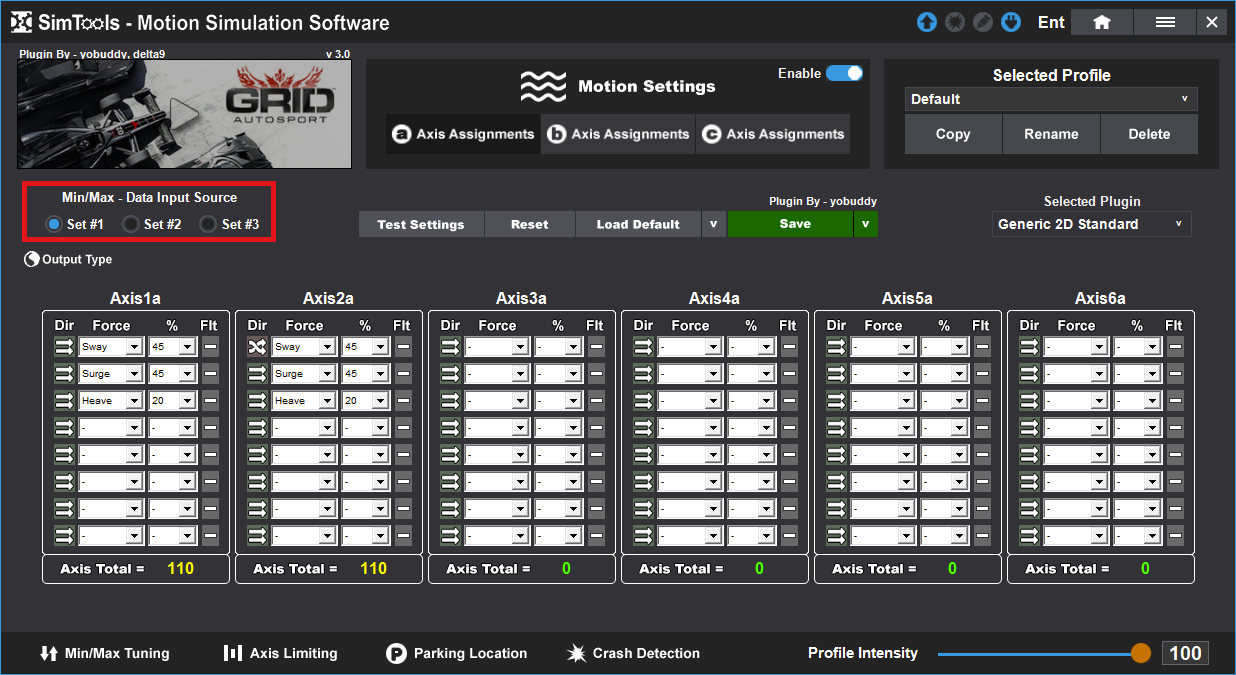Switch to the c Axis Assignments tab
The height and width of the screenshot is (675, 1236).
773,134
